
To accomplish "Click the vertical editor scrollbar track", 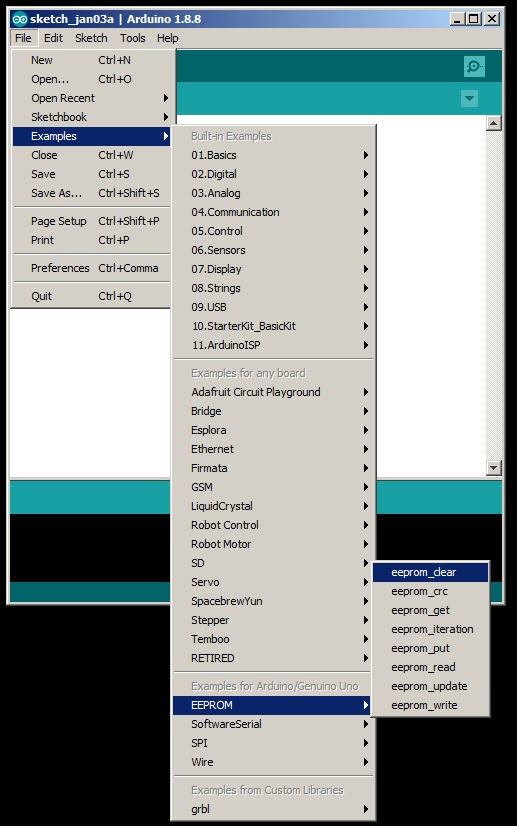I will coord(493,295).
